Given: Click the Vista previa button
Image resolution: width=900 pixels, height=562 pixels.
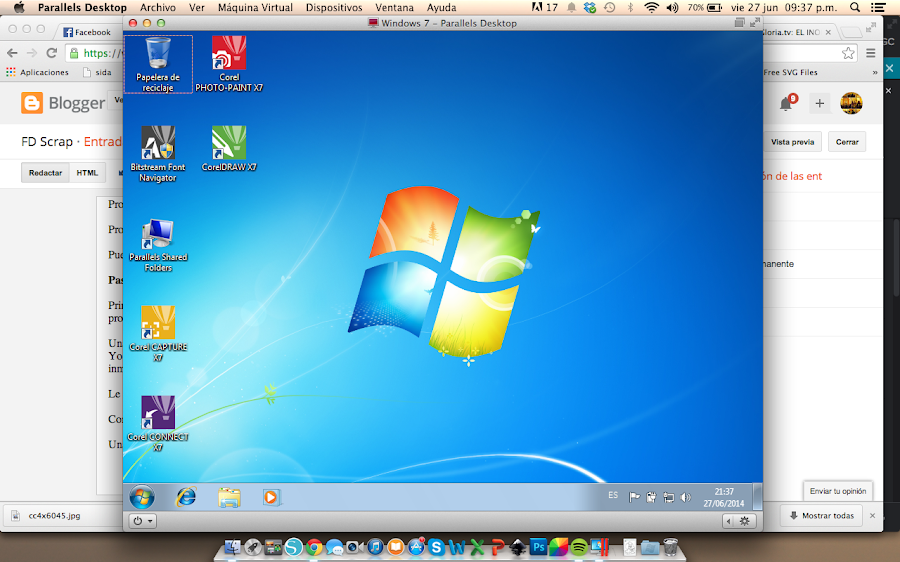Looking at the screenshot, I should tap(793, 142).
